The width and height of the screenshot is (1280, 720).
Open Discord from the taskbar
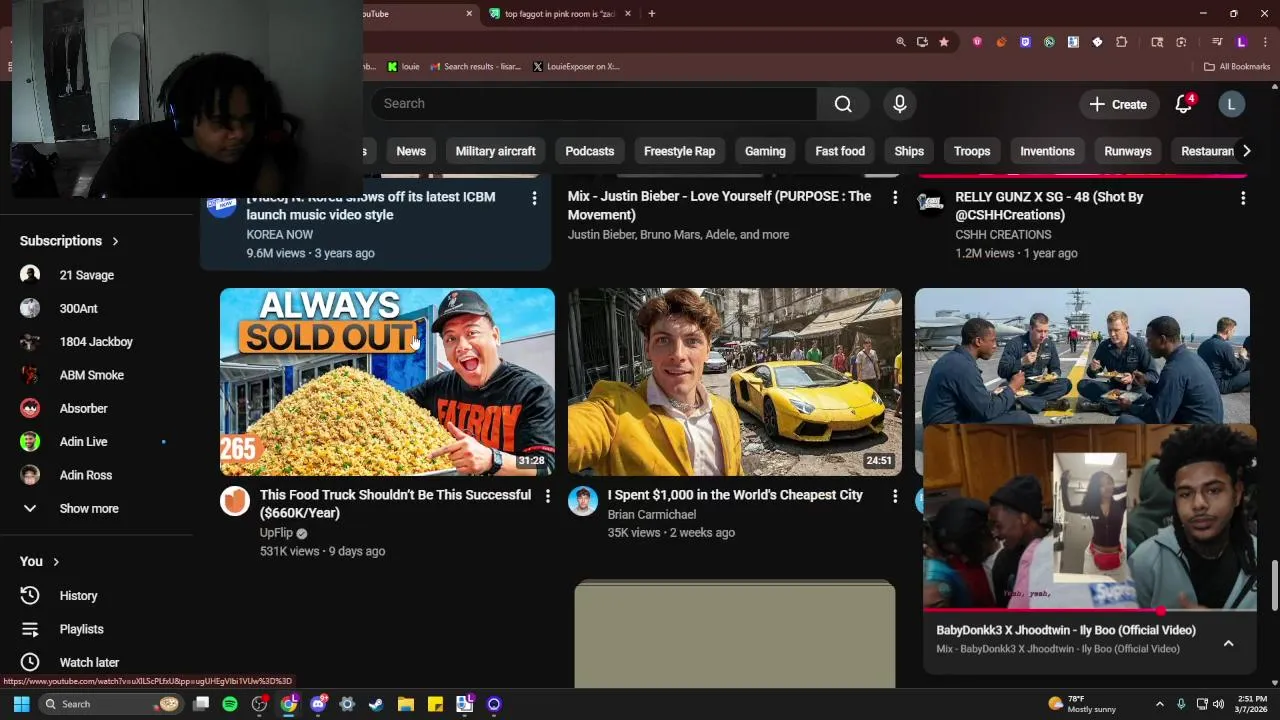(318, 704)
